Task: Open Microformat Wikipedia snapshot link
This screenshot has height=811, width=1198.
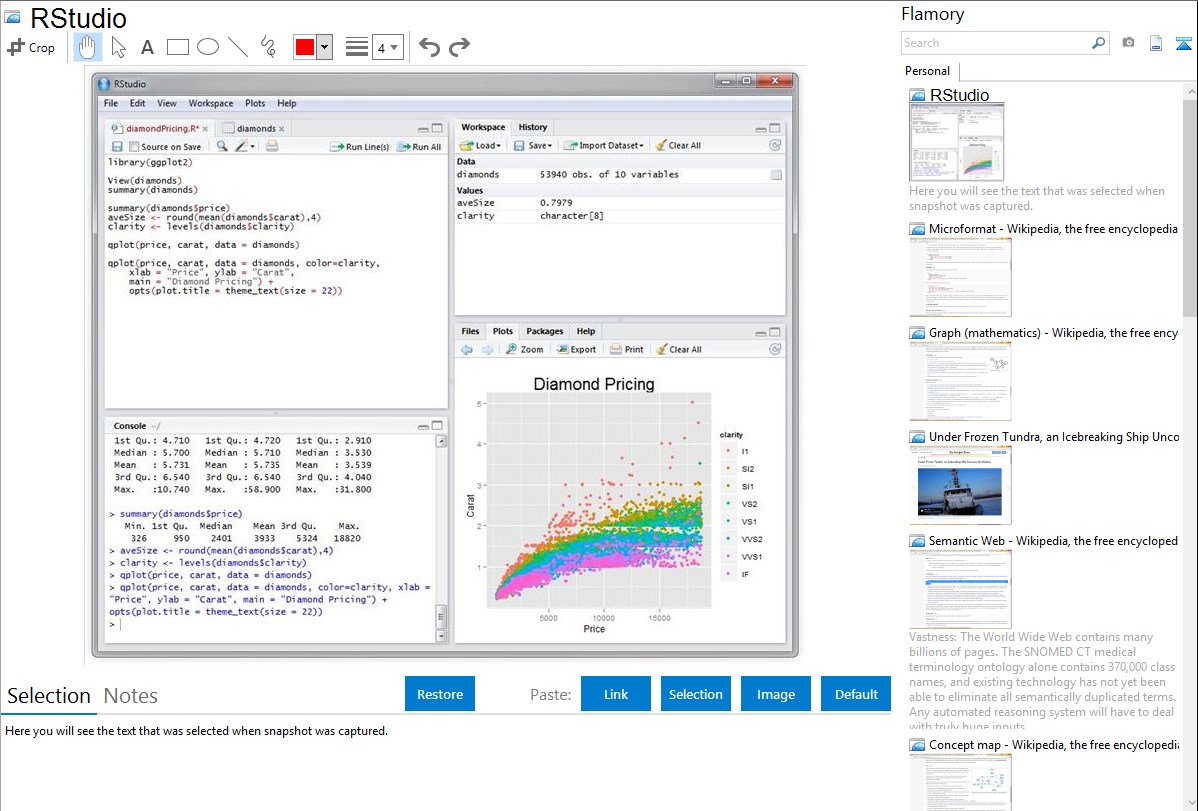Action: [x=1053, y=229]
